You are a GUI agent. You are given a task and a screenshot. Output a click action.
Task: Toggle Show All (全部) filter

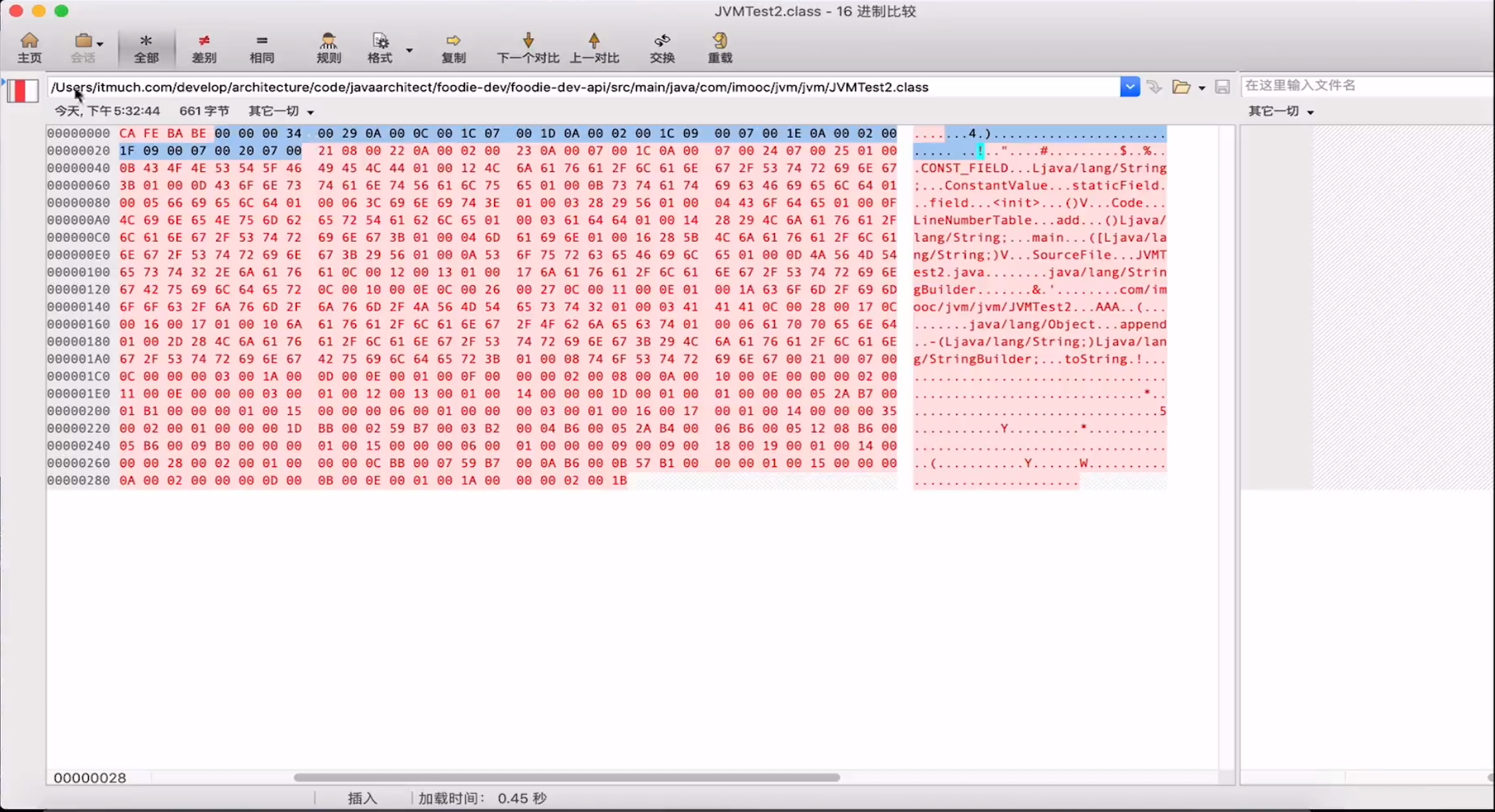[x=146, y=48]
